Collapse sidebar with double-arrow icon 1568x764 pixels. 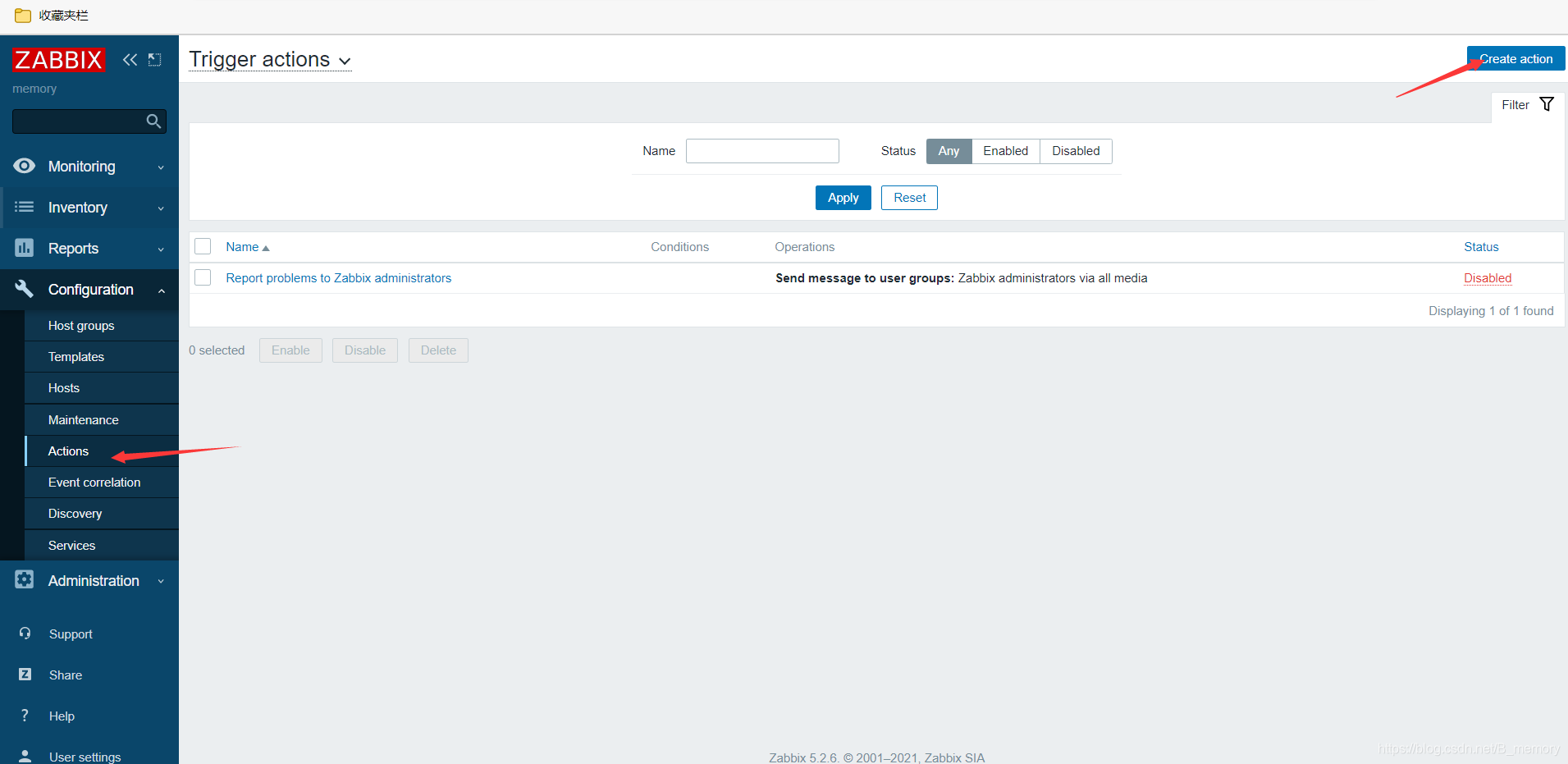click(x=130, y=59)
